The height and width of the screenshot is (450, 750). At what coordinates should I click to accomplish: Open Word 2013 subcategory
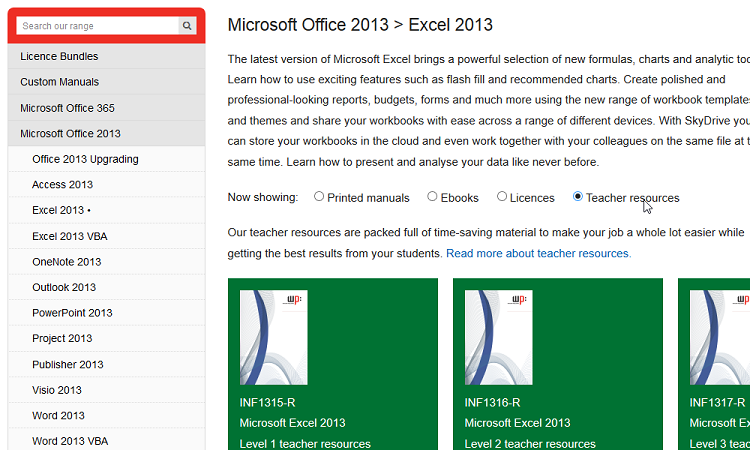click(107, 416)
